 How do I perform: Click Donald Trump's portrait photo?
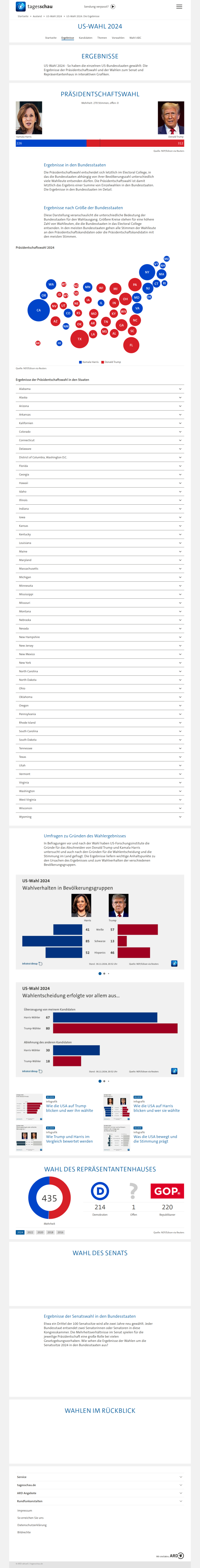(x=171, y=118)
